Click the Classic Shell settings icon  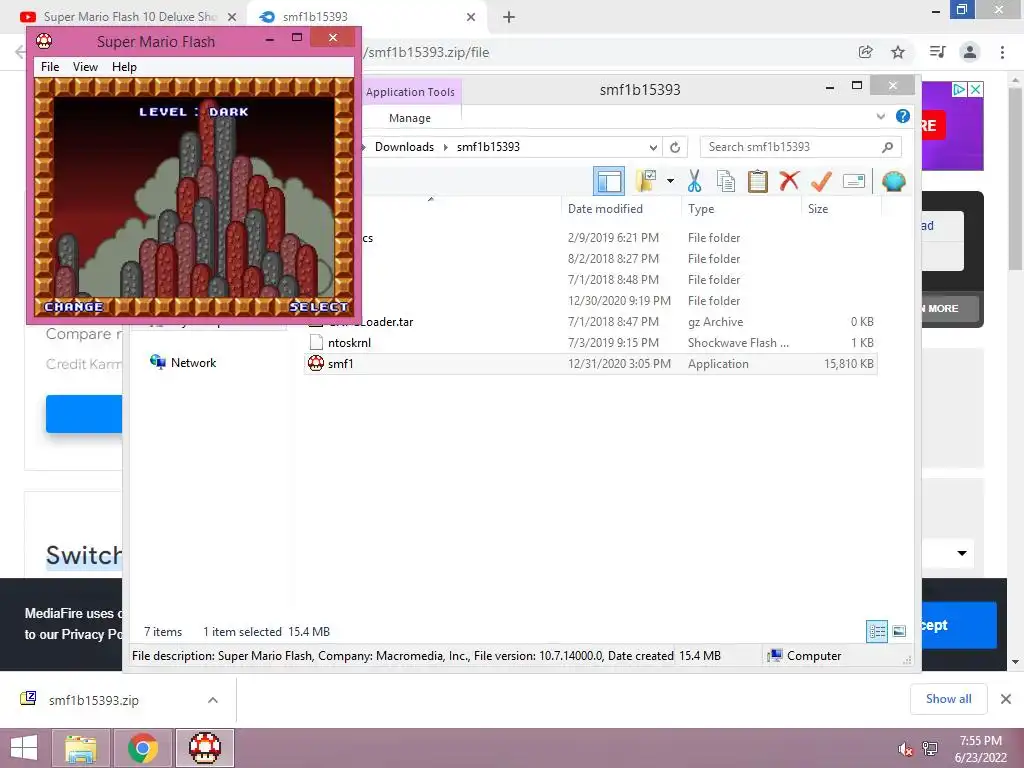click(x=893, y=181)
